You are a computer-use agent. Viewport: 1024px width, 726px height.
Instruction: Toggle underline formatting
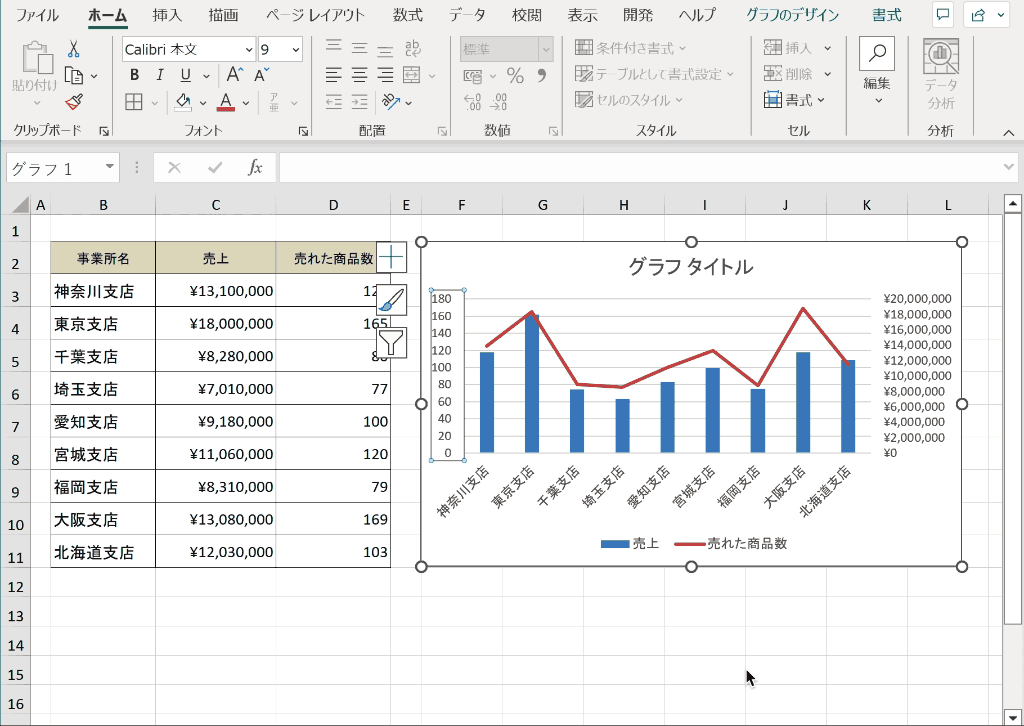[185, 75]
